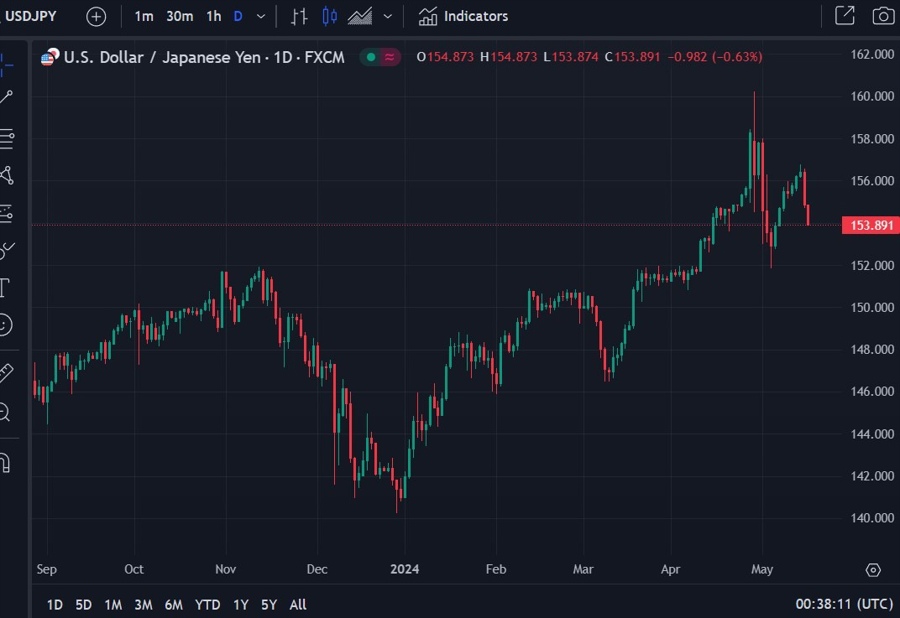Image resolution: width=900 pixels, height=618 pixels.
Task: Open the USDJPY symbol search
Action: tap(31, 16)
